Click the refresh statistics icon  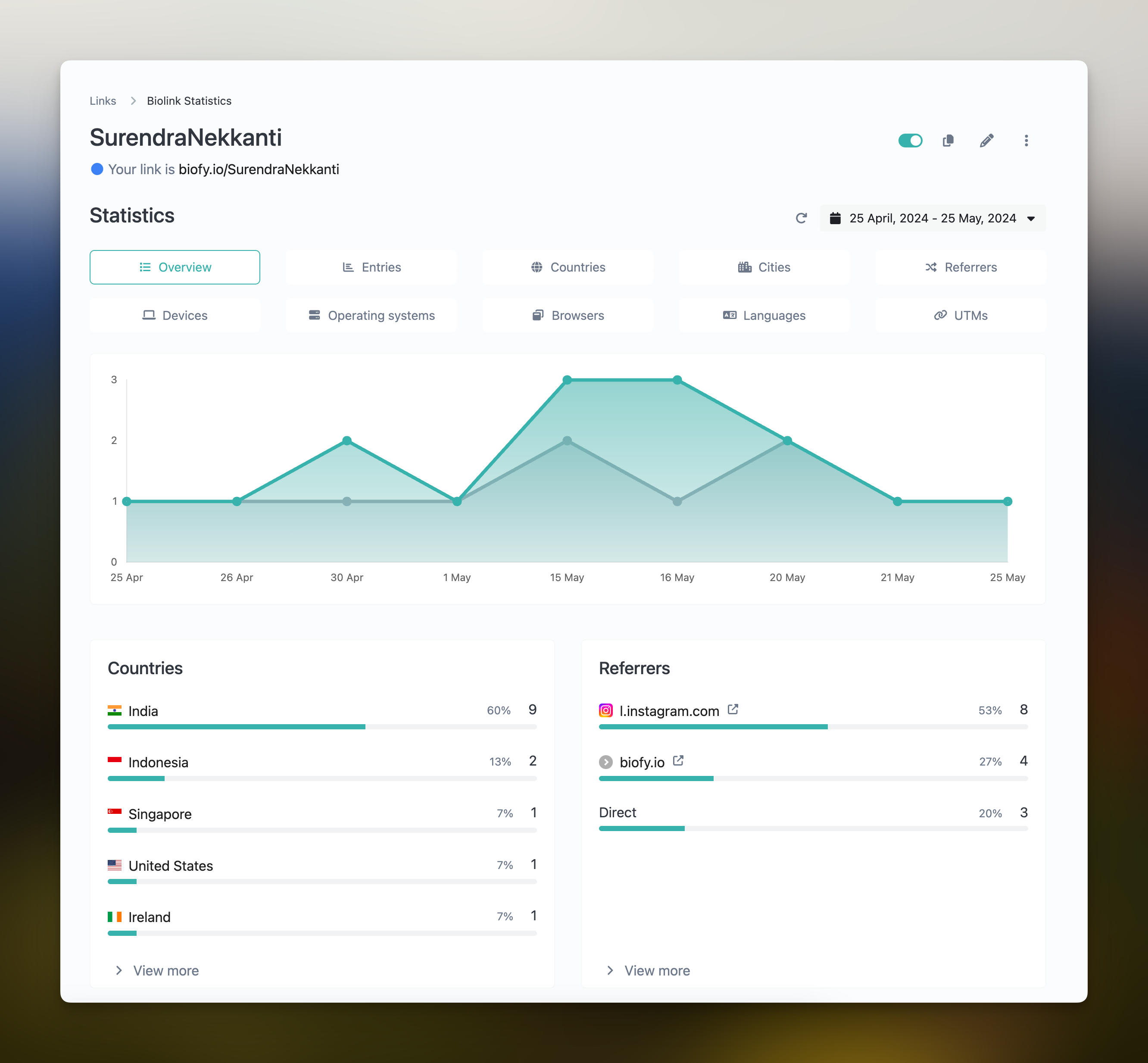pyautogui.click(x=801, y=218)
